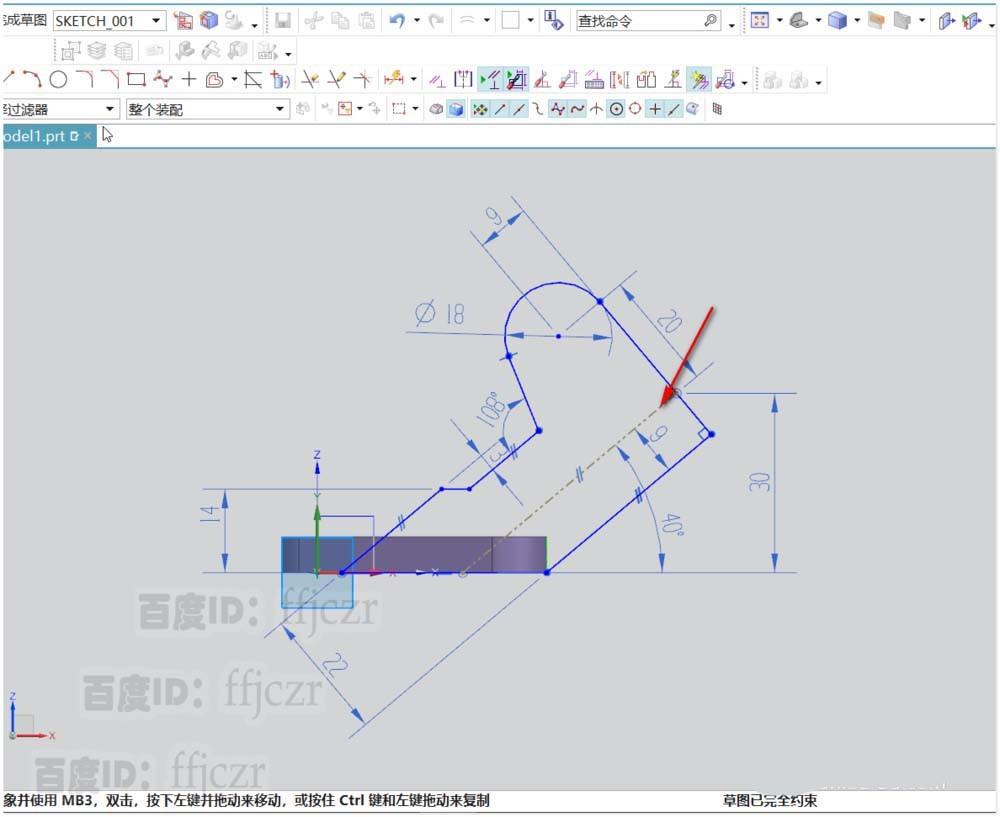This screenshot has width=1000, height=817.
Task: Select the Circle tool in the sketch toolbar
Action: pyautogui.click(x=58, y=78)
